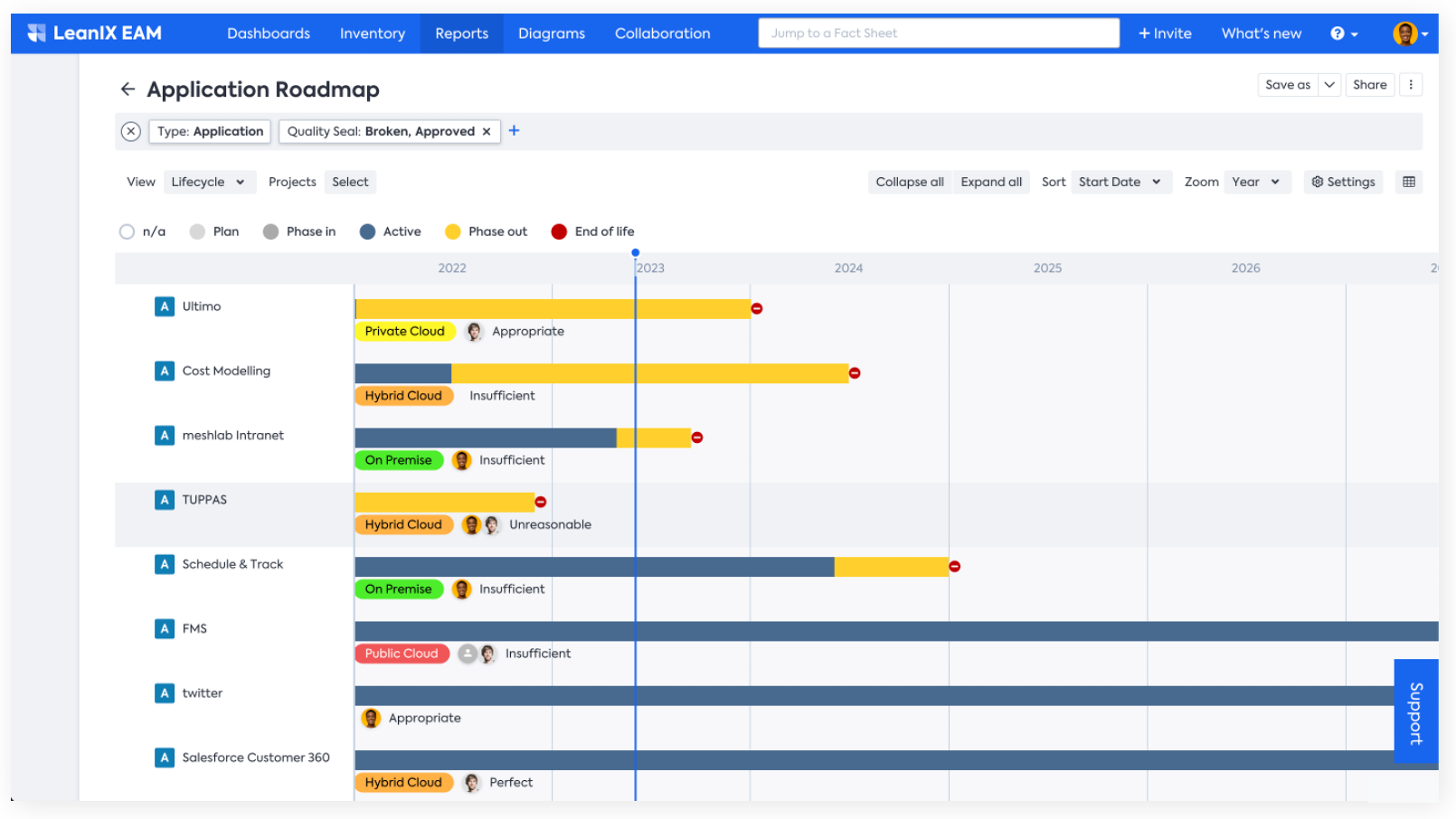Image resolution: width=1456 pixels, height=819 pixels.
Task: Switch to the Inventory tab
Action: [373, 33]
